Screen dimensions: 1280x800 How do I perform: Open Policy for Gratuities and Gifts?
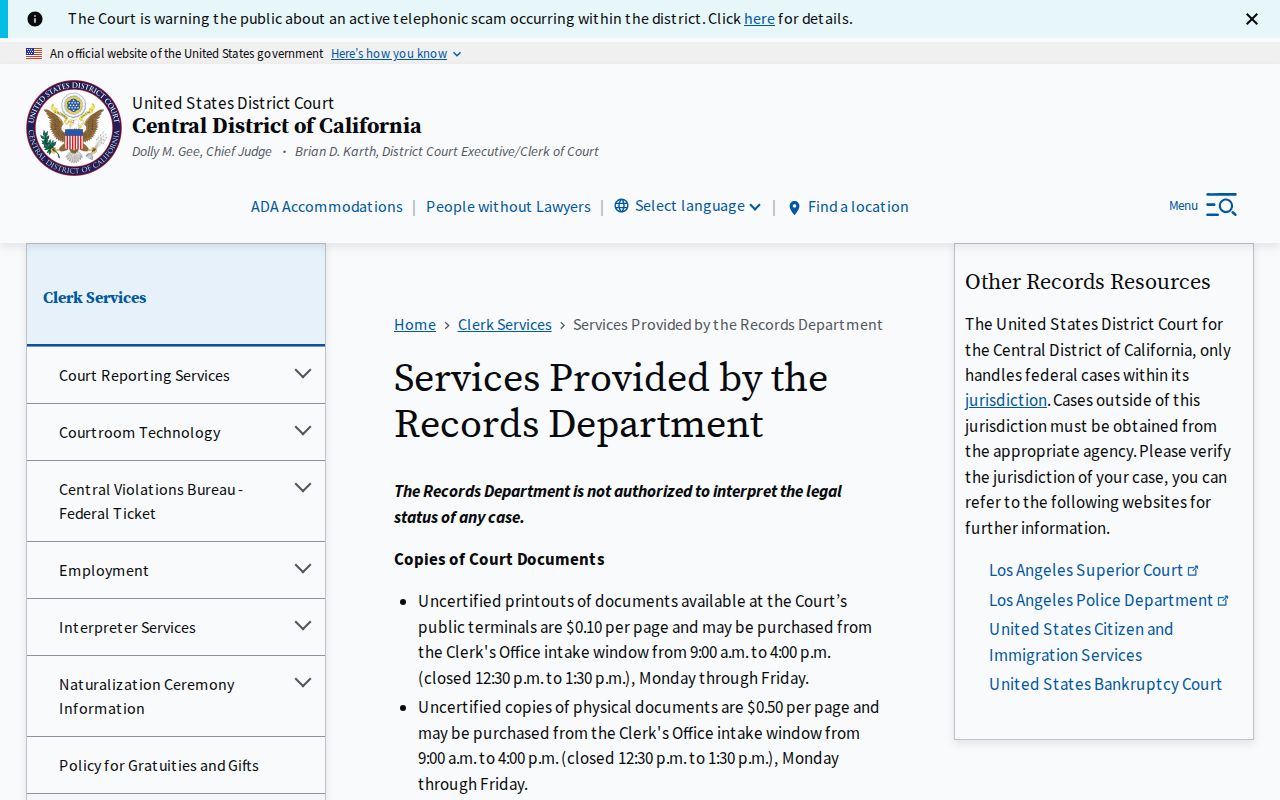tap(159, 766)
